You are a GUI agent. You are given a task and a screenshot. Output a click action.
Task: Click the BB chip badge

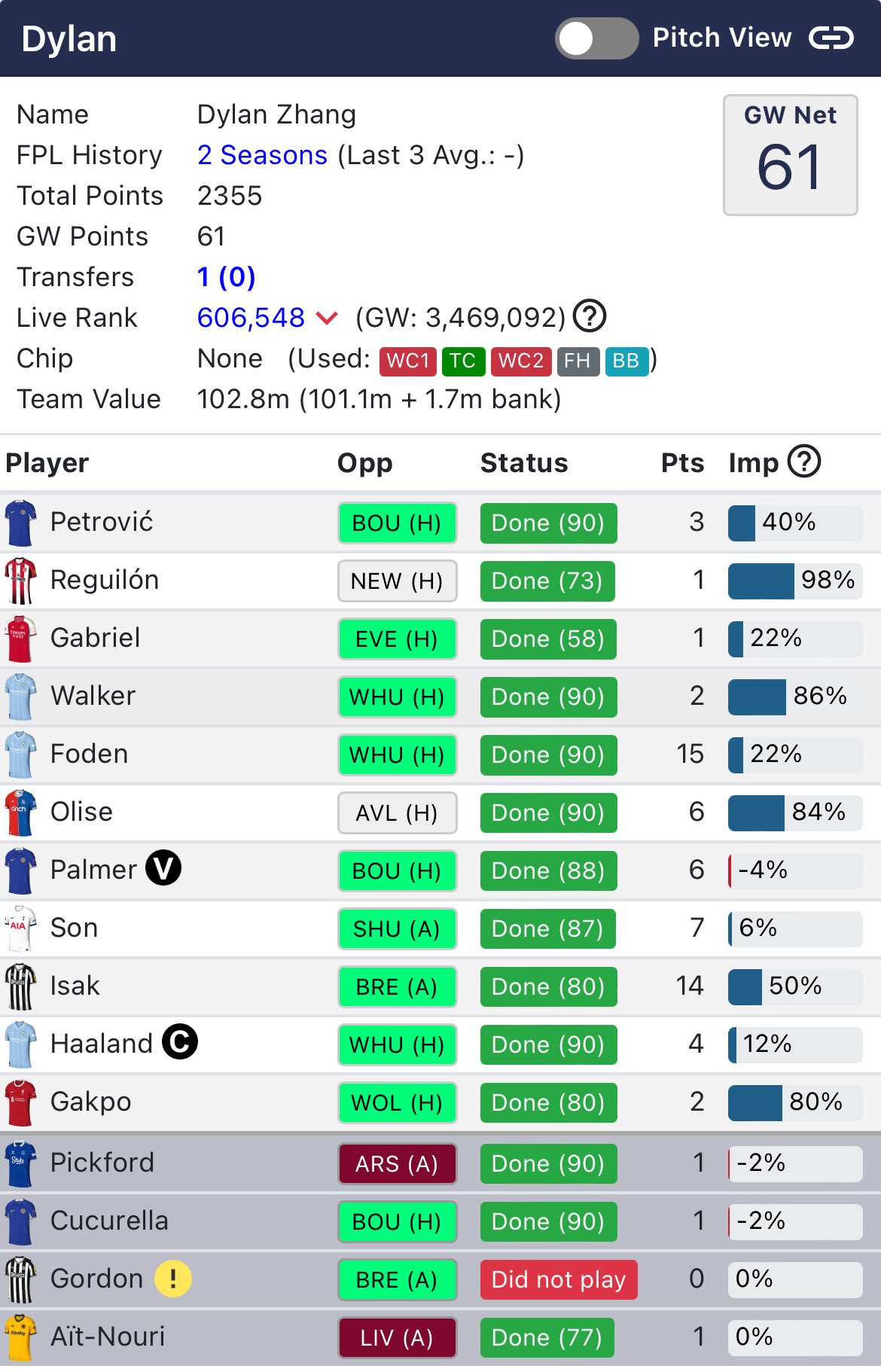[x=626, y=361]
